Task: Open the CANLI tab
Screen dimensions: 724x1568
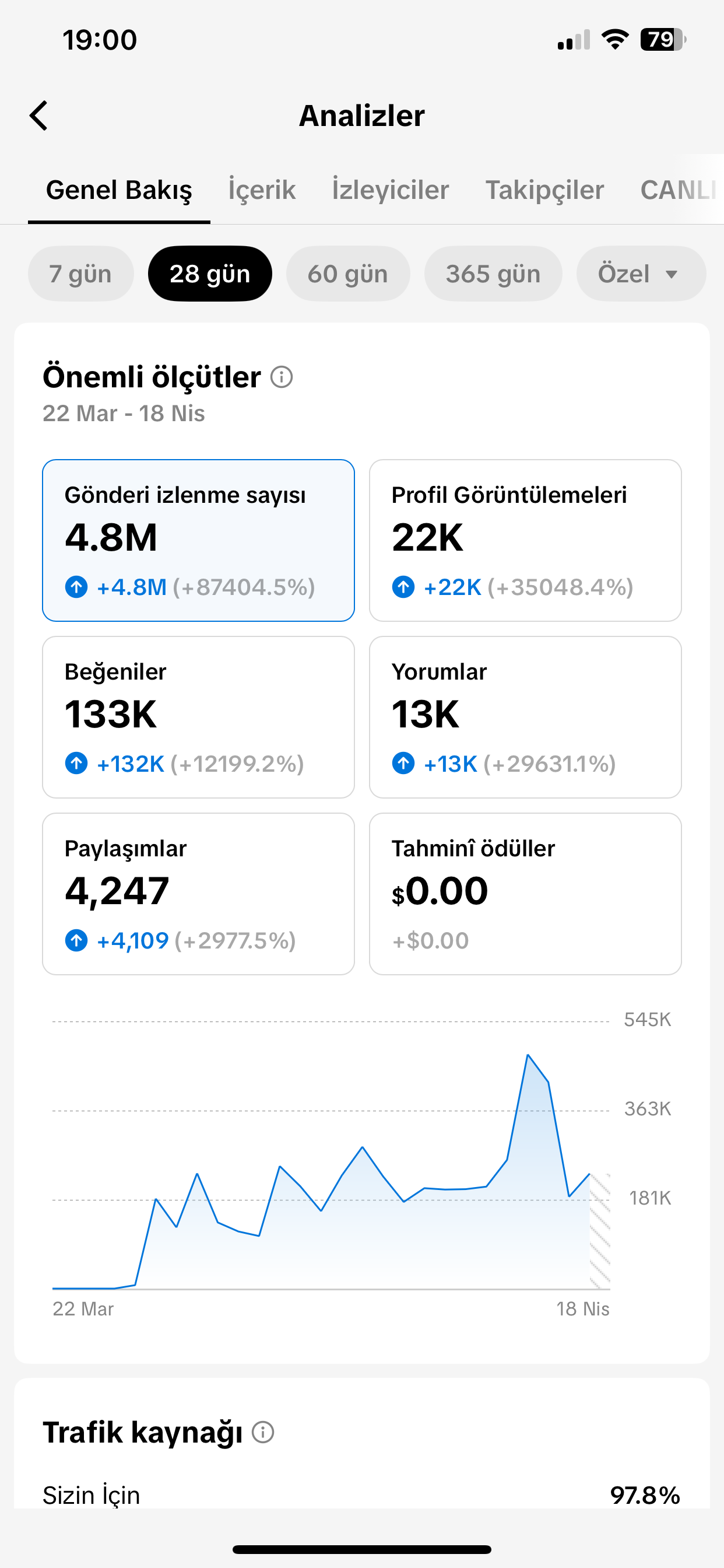Action: pos(680,190)
